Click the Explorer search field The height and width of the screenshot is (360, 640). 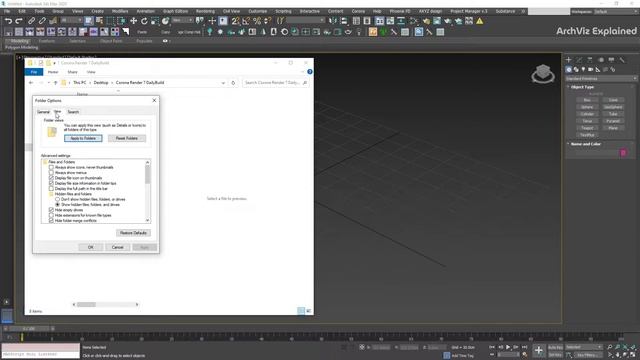coord(275,83)
